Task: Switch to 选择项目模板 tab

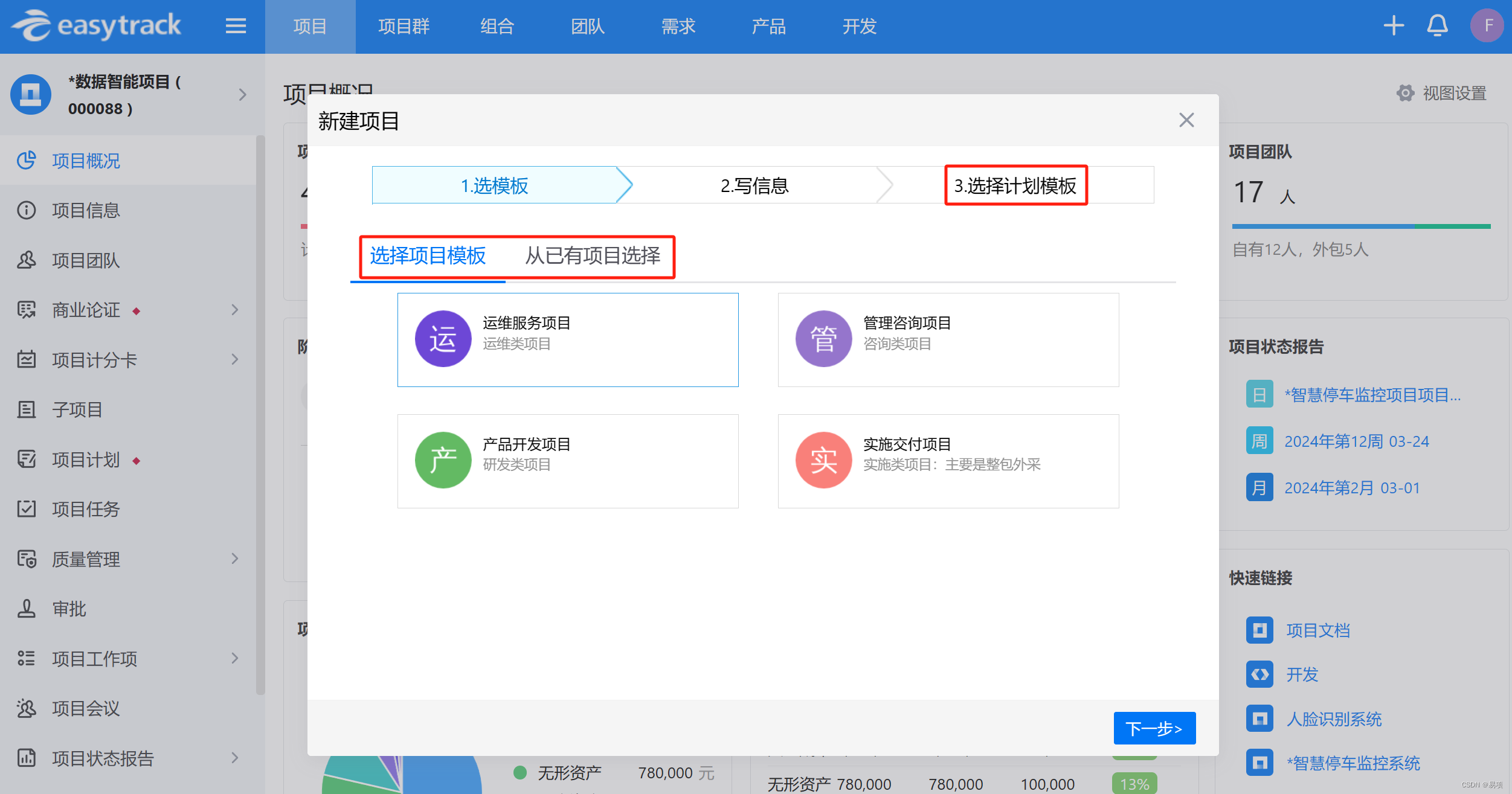Action: pyautogui.click(x=428, y=256)
